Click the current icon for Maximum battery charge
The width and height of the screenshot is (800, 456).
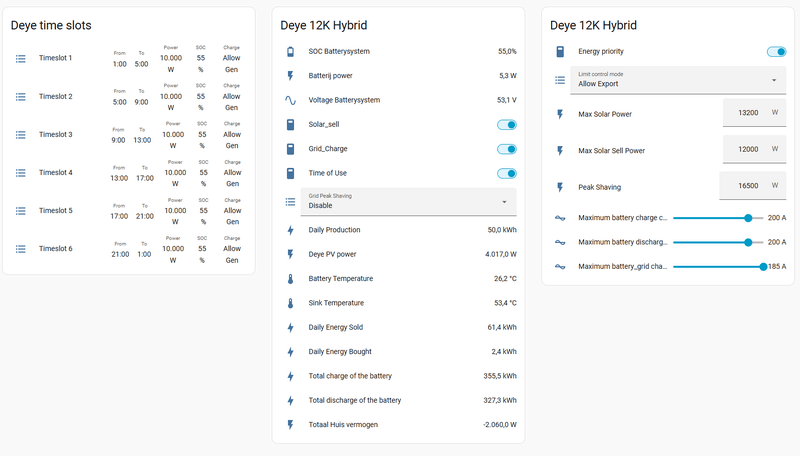[560, 218]
